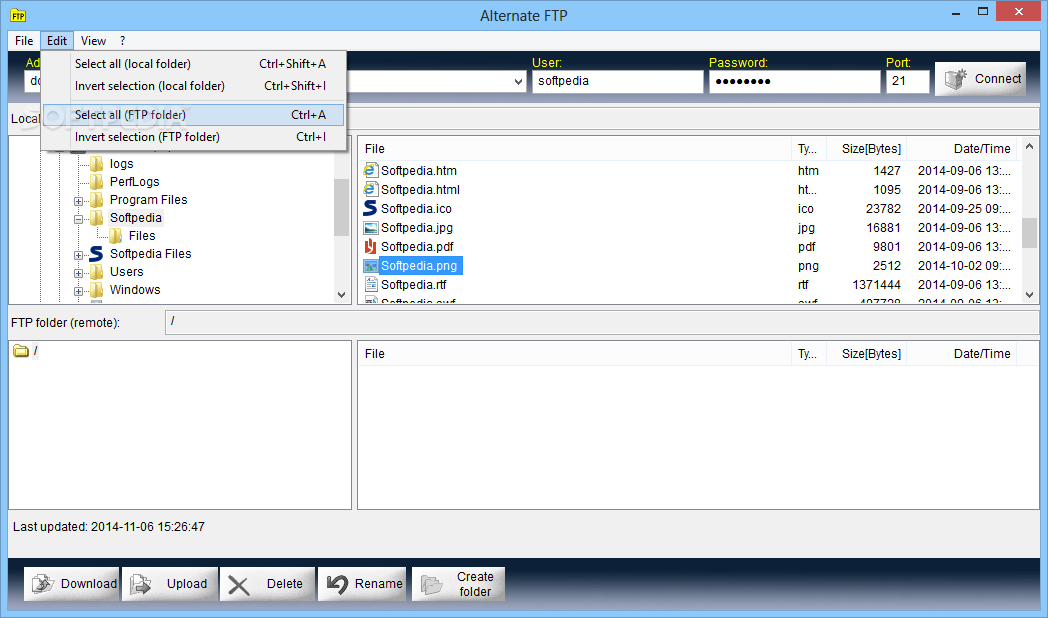
Task: Close the Edit menu
Action: [x=57, y=41]
